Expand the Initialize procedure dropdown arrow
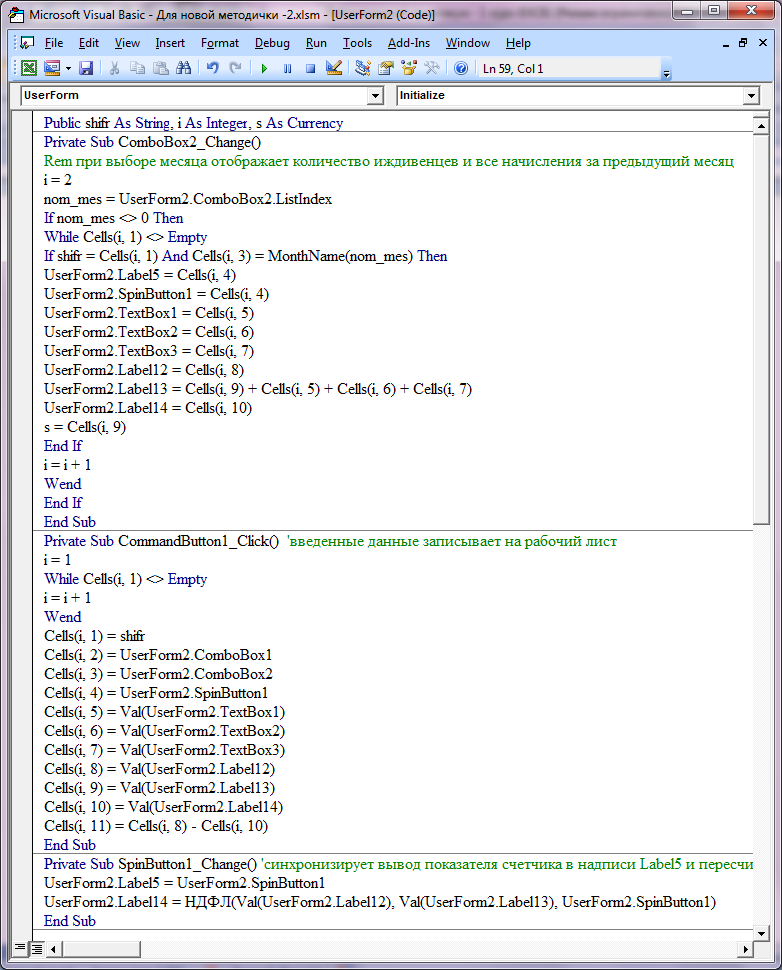The image size is (782, 970). coord(751,95)
